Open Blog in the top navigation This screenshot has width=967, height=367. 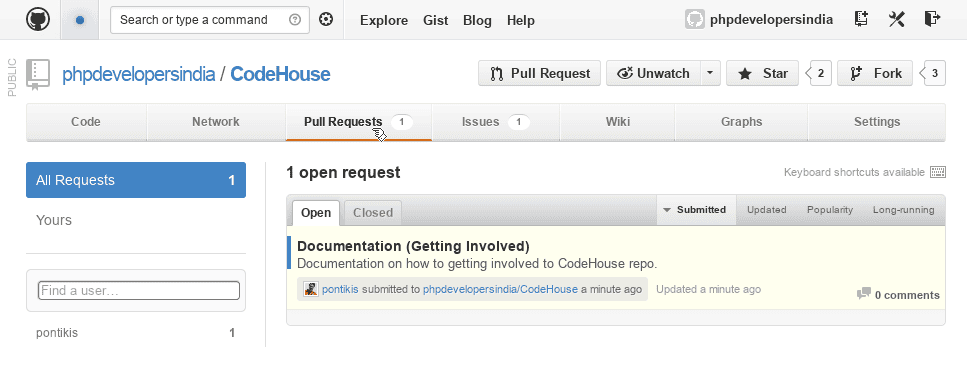tap(477, 20)
